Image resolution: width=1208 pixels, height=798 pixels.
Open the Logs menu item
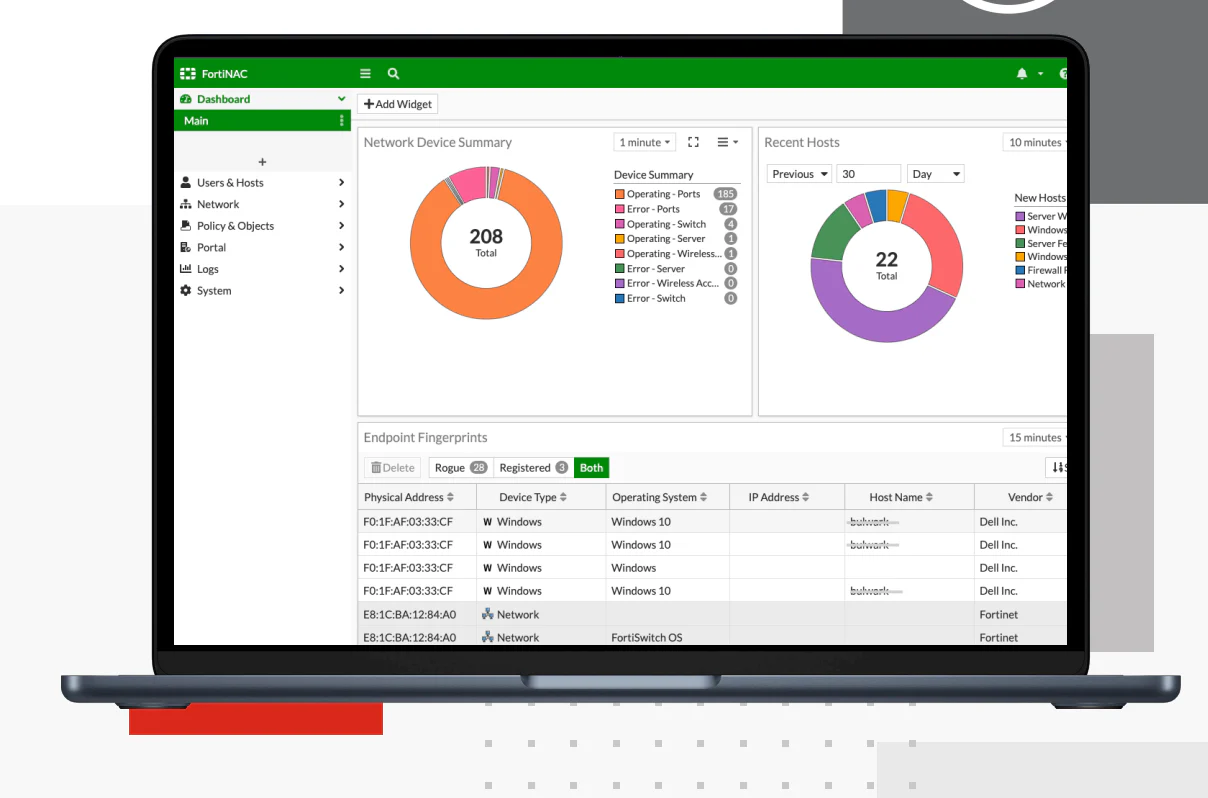coord(262,269)
